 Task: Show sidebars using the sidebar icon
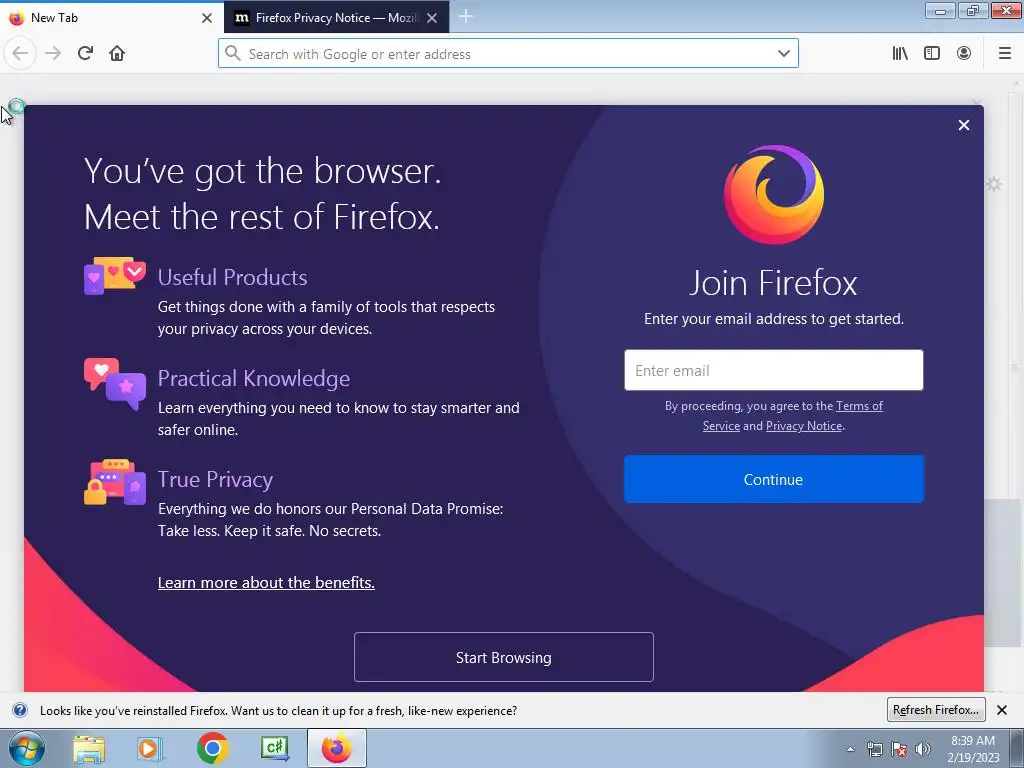pos(932,54)
